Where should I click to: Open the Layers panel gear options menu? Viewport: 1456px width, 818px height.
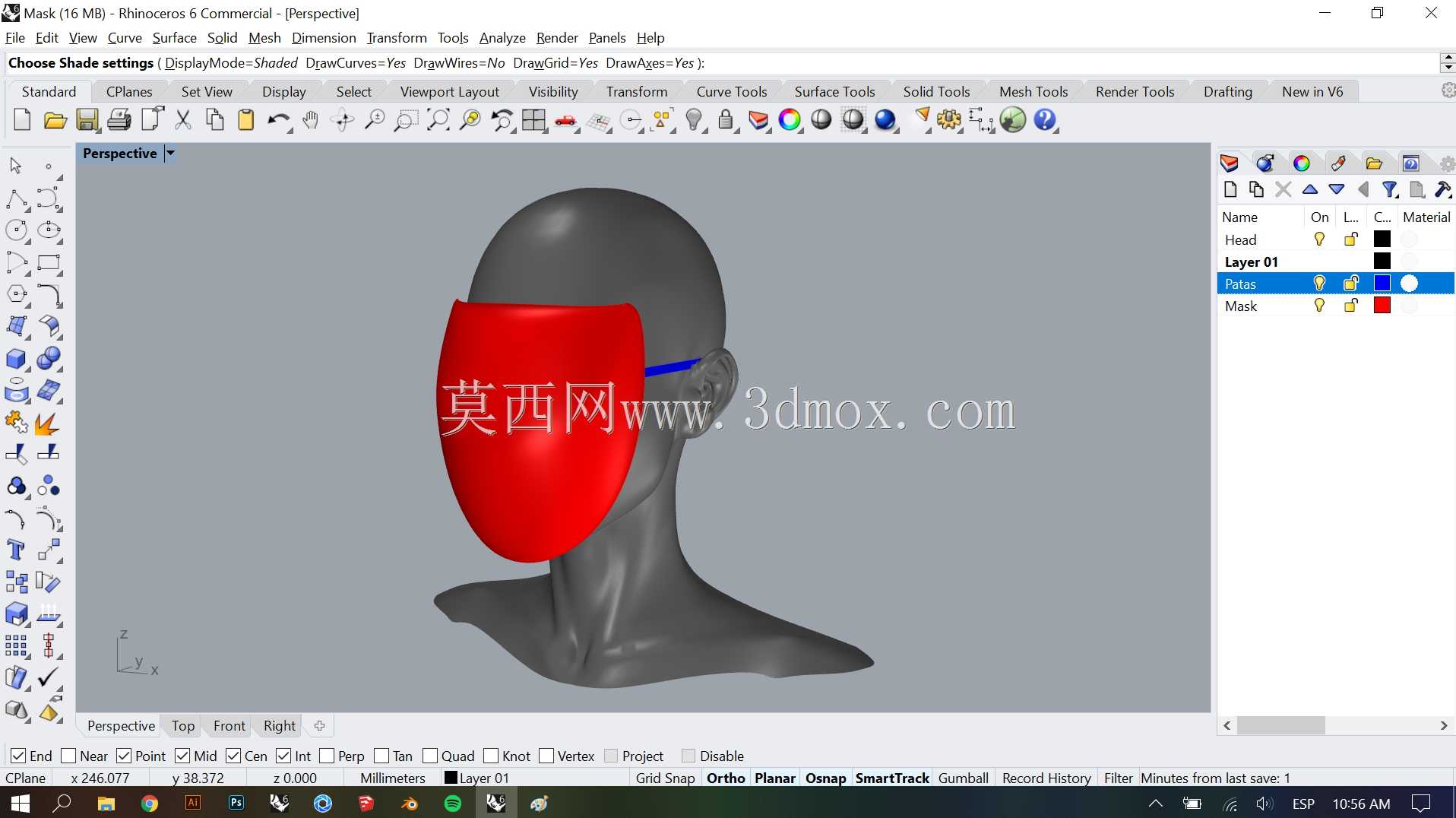tap(1447, 163)
